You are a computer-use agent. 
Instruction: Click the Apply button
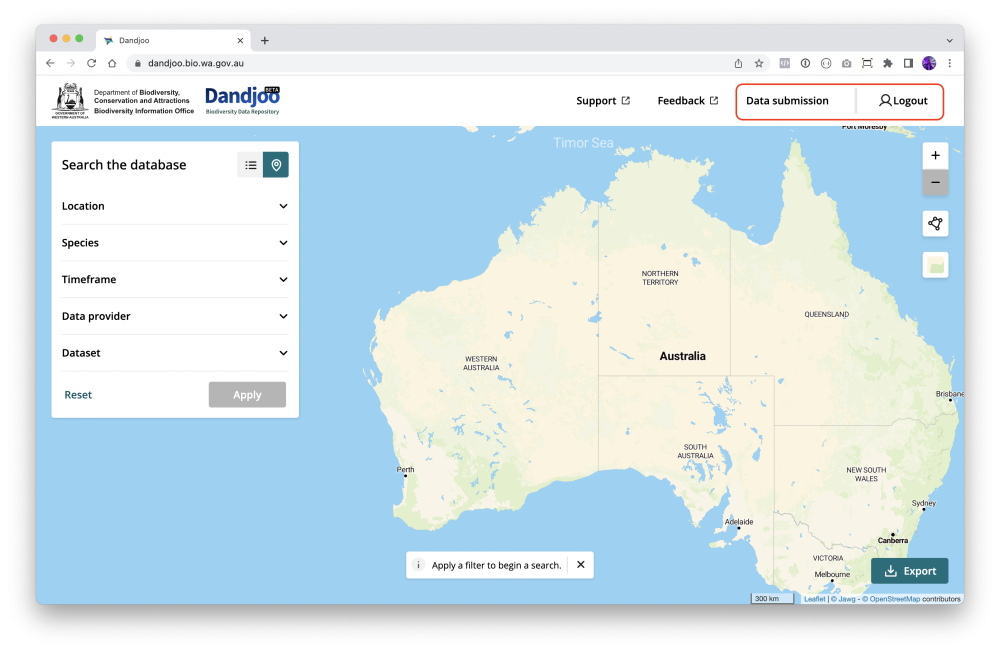(x=247, y=395)
